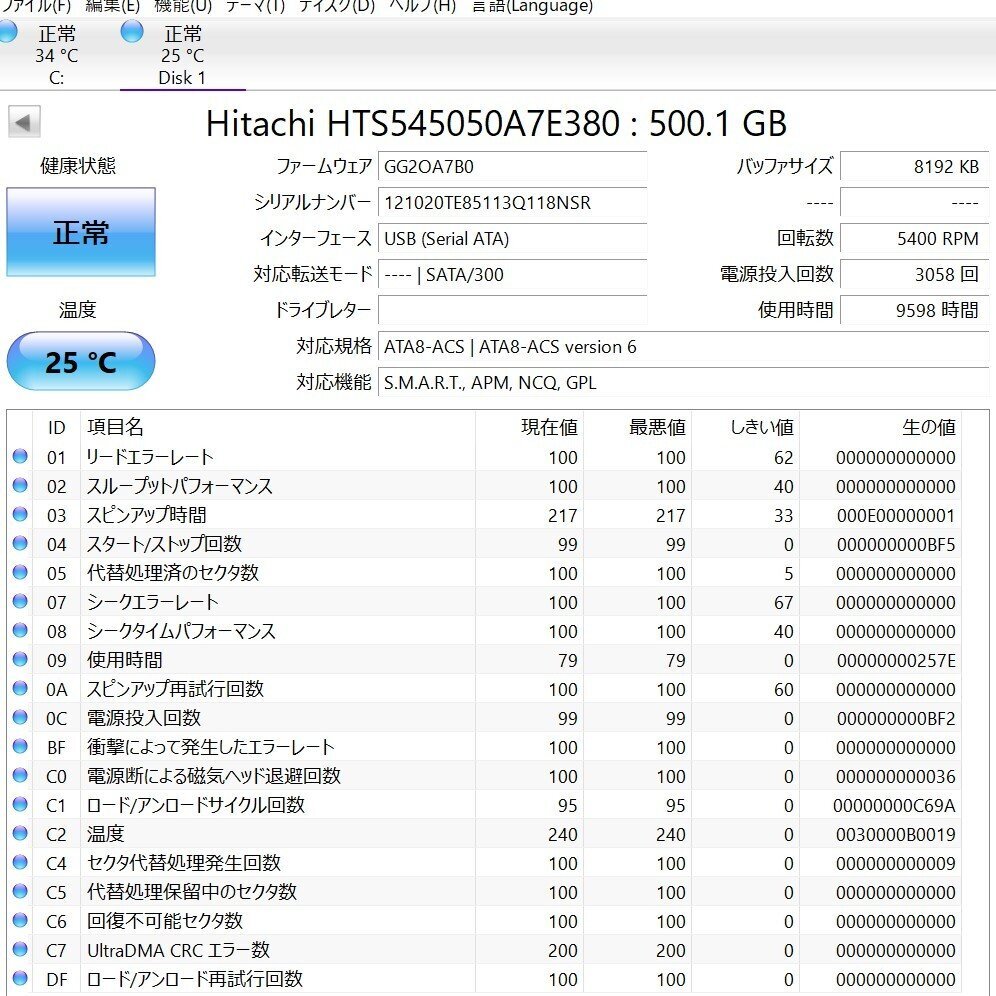Click status orb for ID 04 row

click(x=20, y=543)
